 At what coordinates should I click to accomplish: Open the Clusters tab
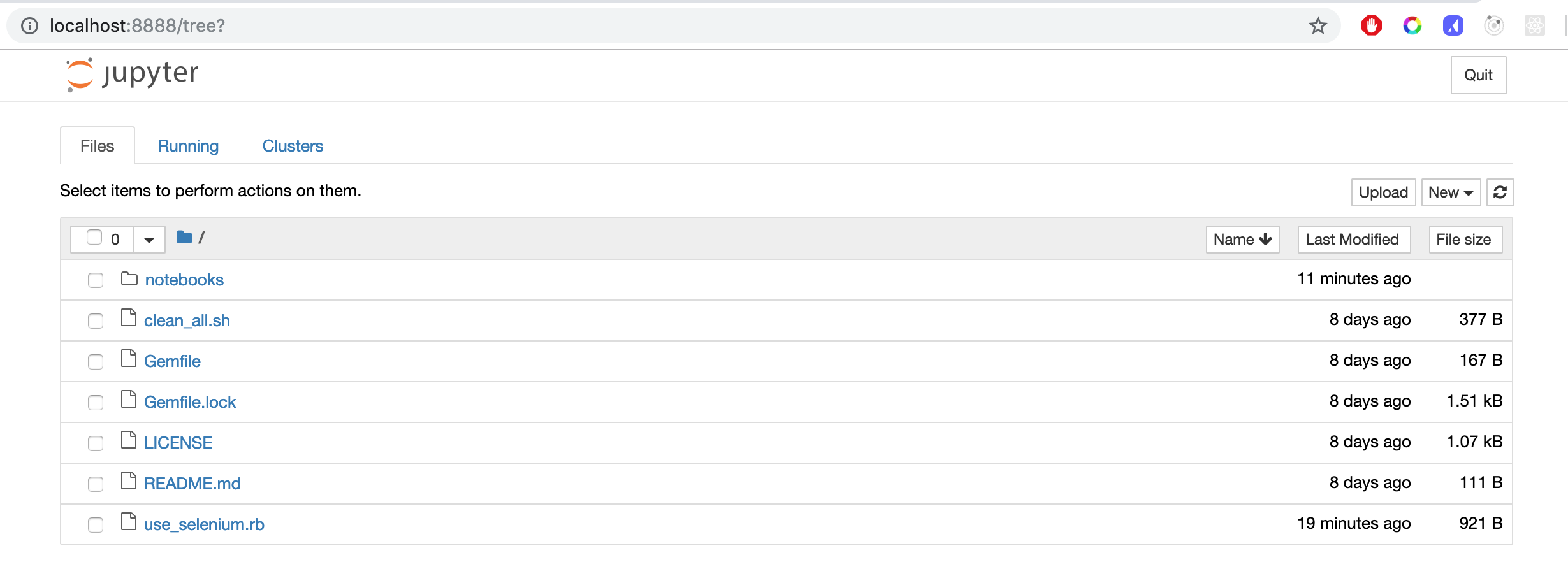[x=292, y=145]
